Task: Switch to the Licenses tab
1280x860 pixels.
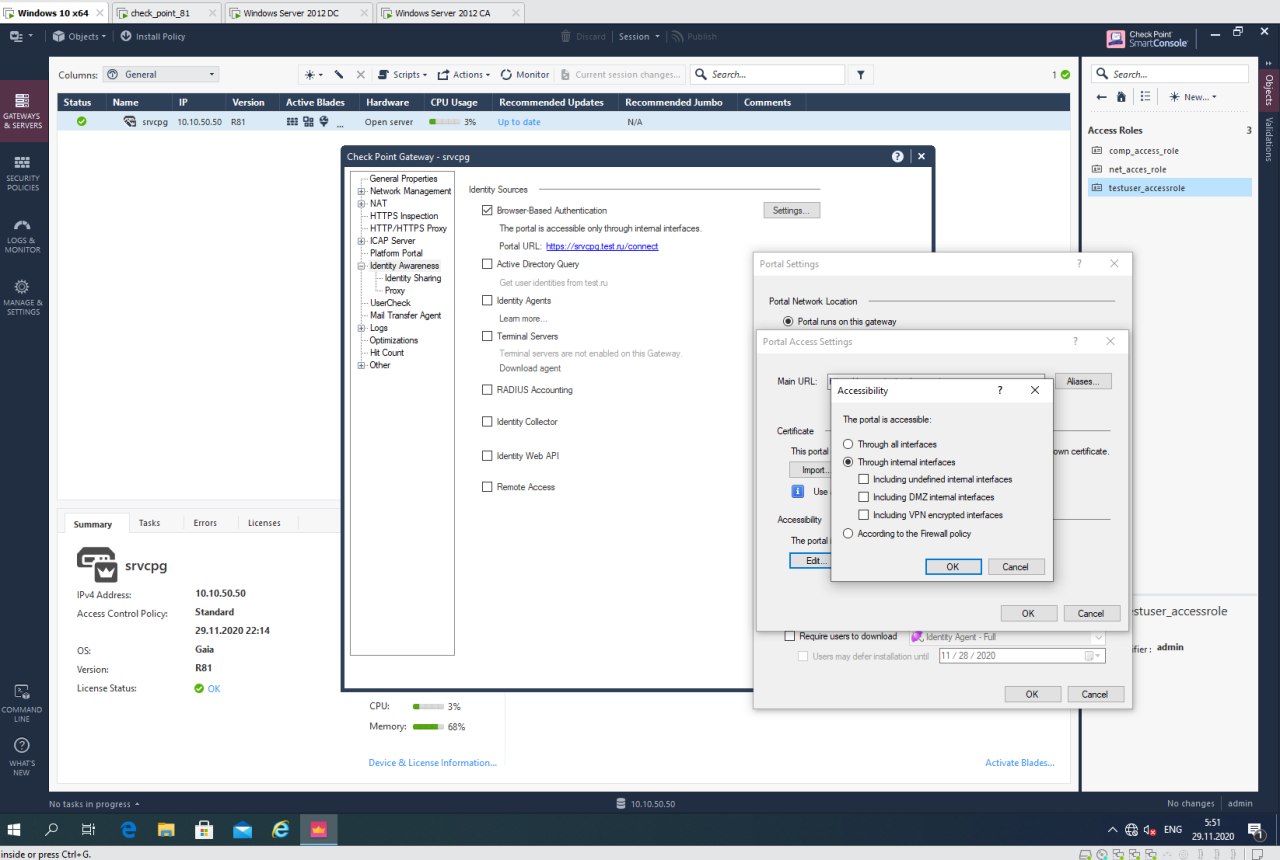Action: (264, 523)
